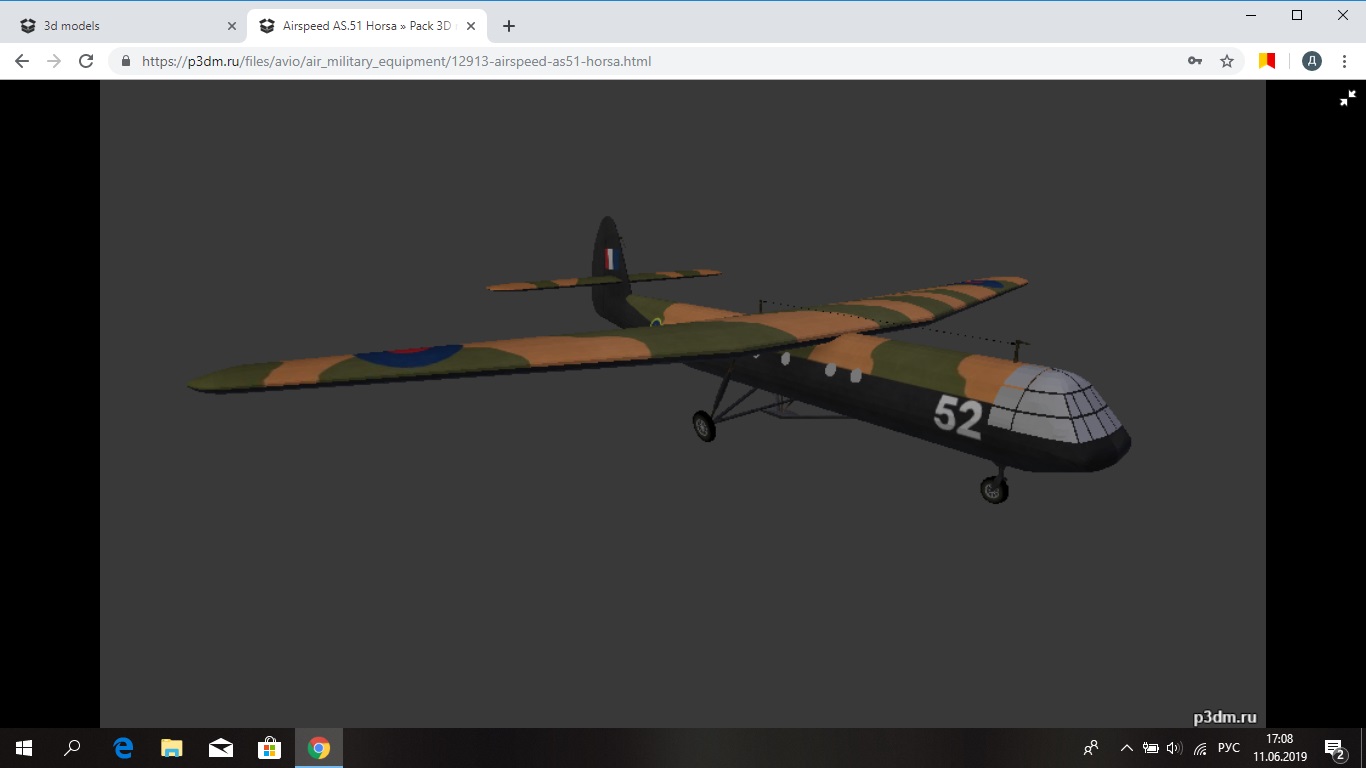Check battery status in the tray

tap(1151, 748)
